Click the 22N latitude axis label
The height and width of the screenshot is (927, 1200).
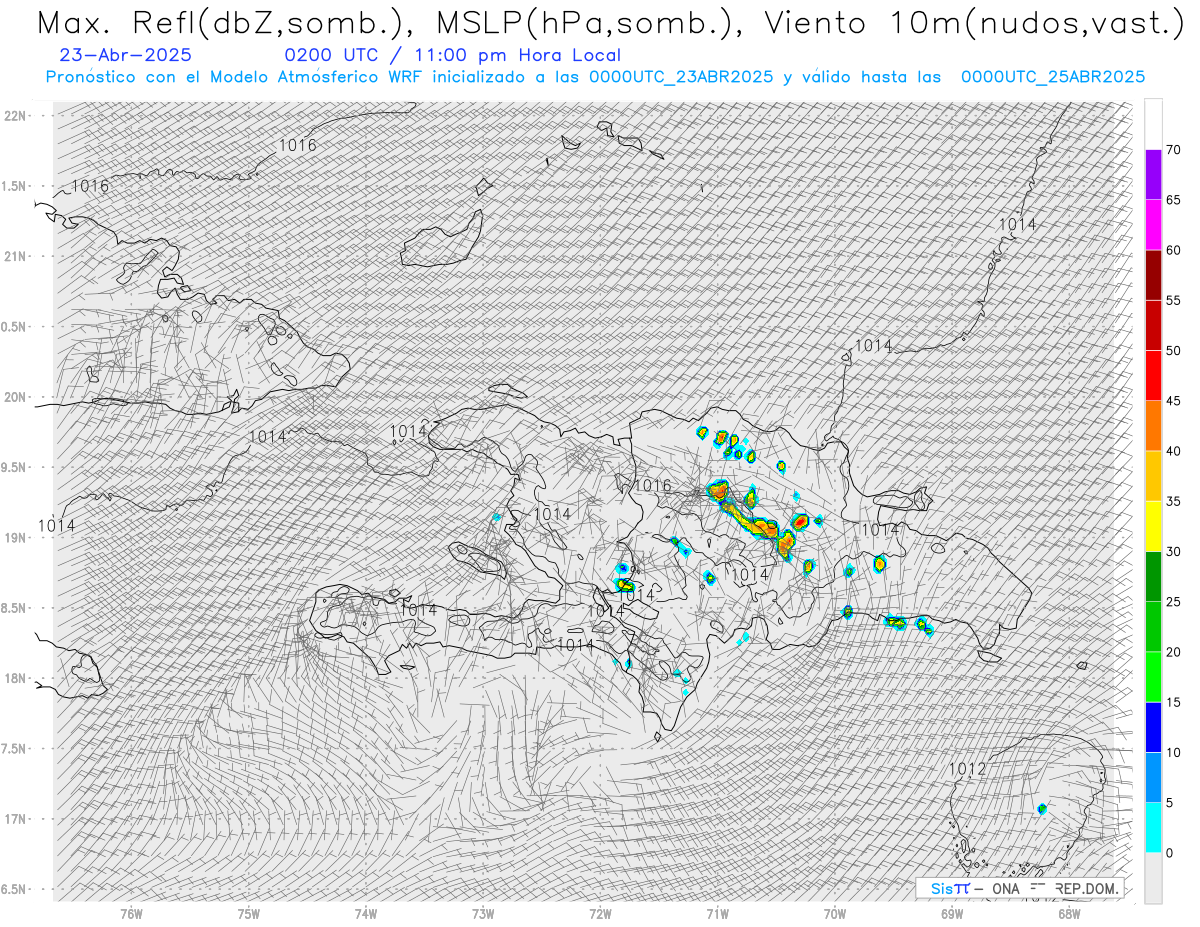click(15, 116)
